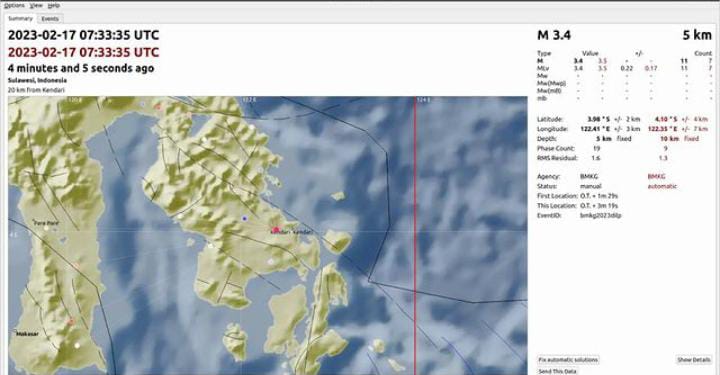Click the Phase Count value 19
Viewport: 720px width, 375px height.
(596, 148)
